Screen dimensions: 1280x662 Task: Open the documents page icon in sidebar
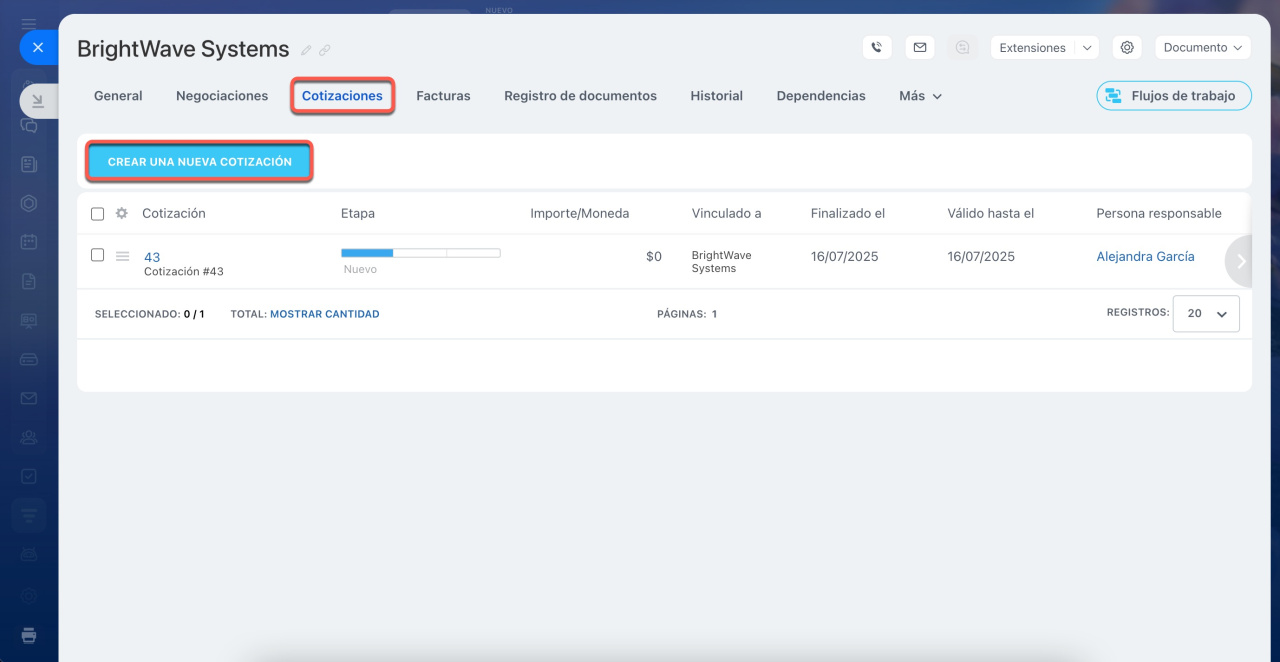(x=29, y=281)
